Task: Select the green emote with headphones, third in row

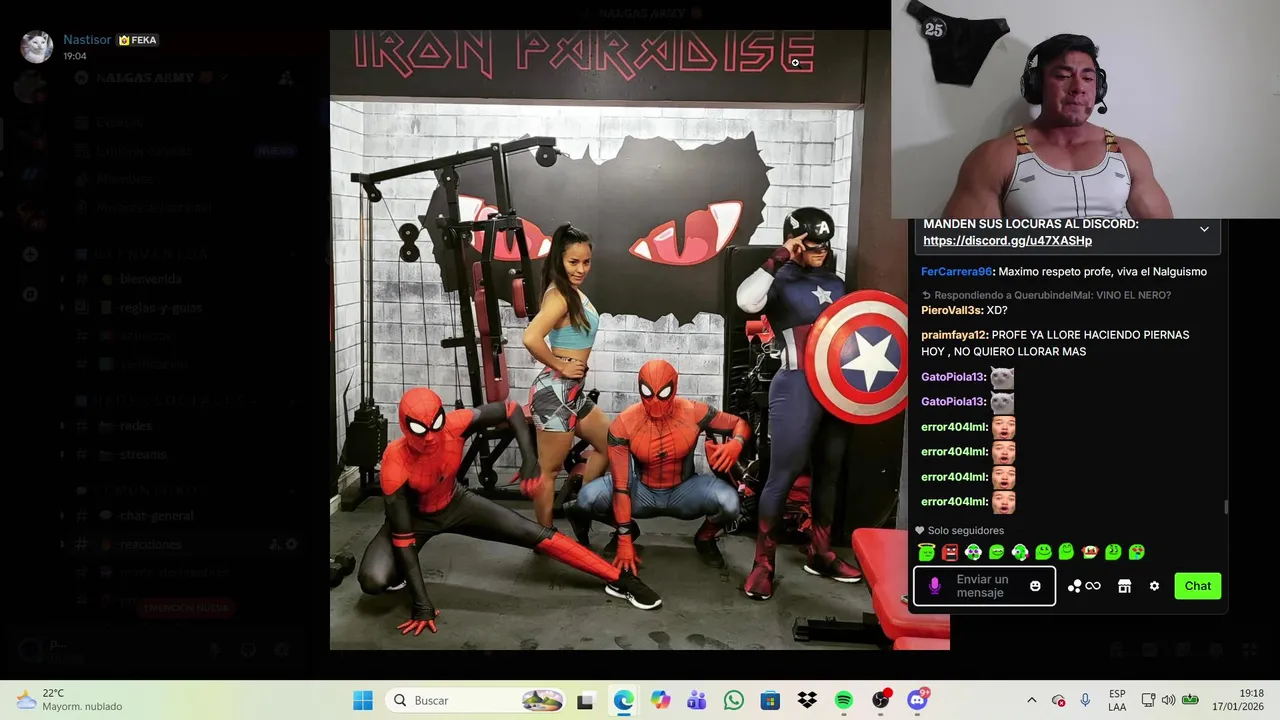Action: [973, 552]
